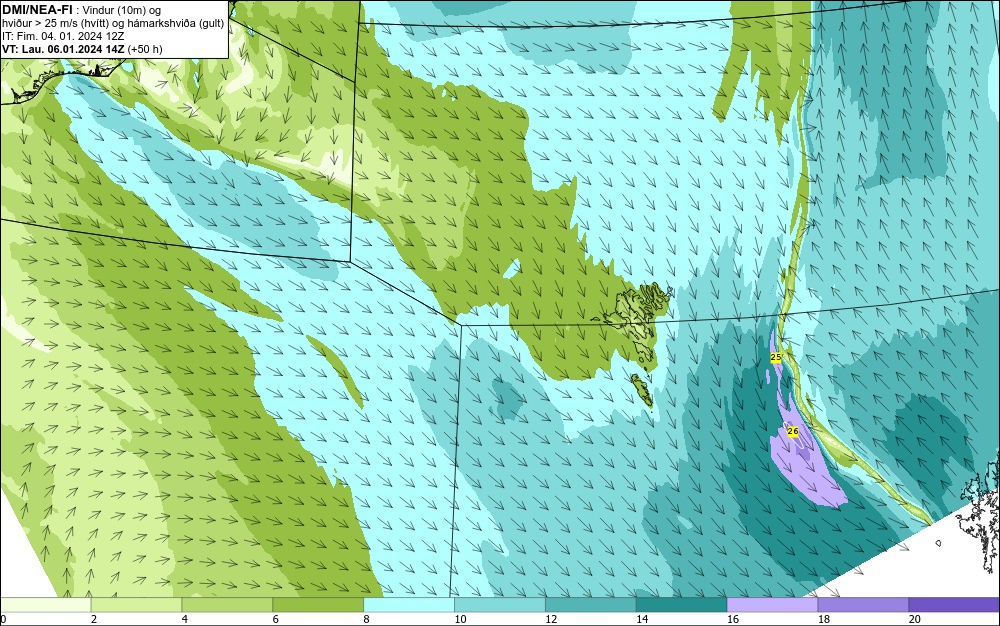The height and width of the screenshot is (626, 1000).
Task: Click the legend scale value 16
Action: coord(733,619)
